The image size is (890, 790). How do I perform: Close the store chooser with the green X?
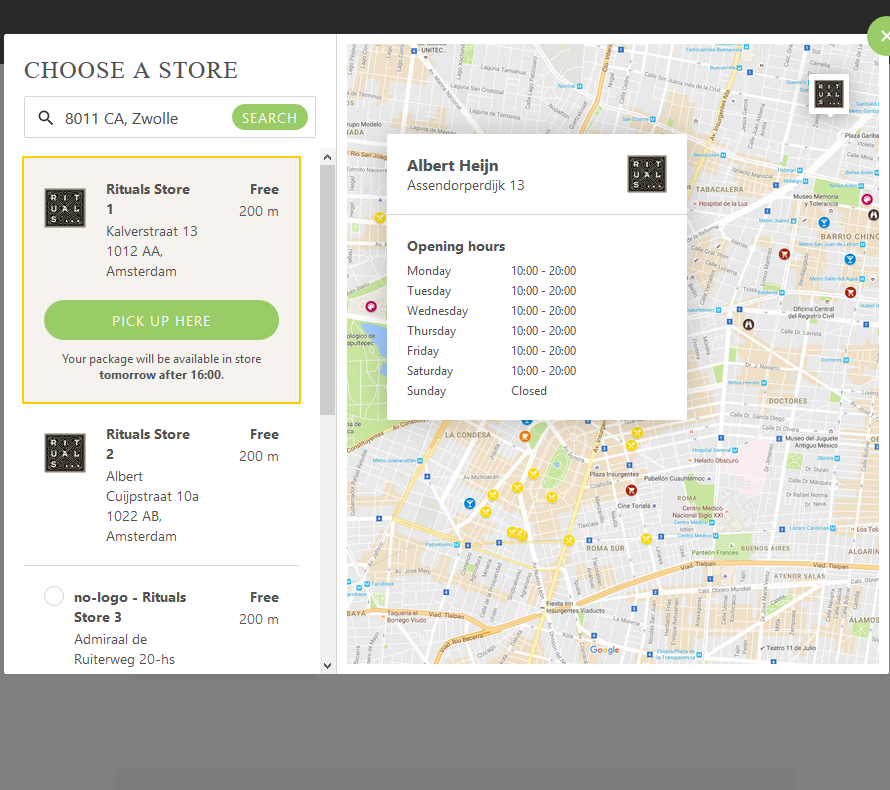coord(882,36)
